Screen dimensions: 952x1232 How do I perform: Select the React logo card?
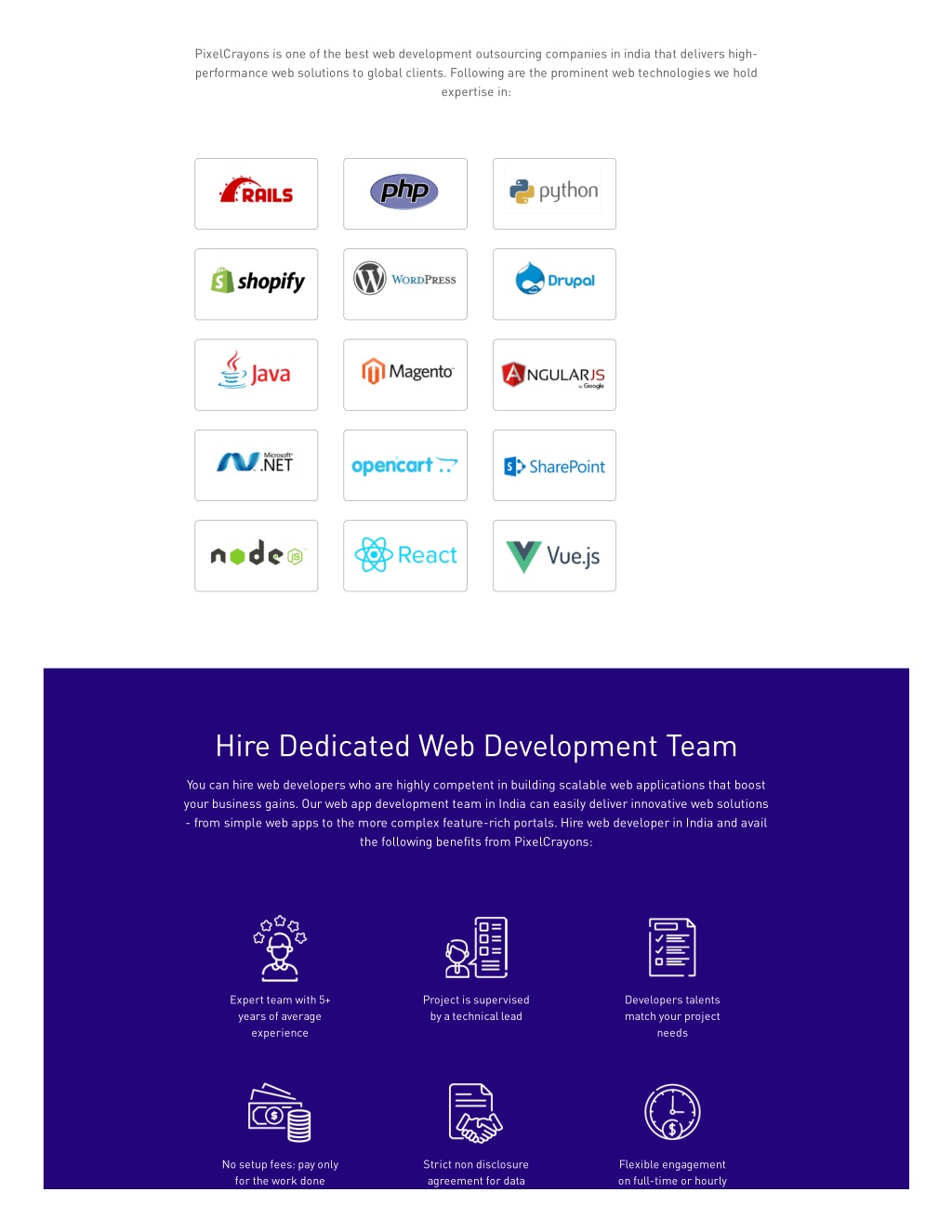(405, 556)
